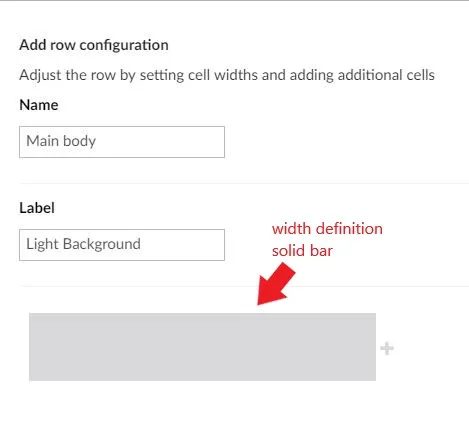Select the gray width definition bar
The height and width of the screenshot is (421, 469).
202,347
